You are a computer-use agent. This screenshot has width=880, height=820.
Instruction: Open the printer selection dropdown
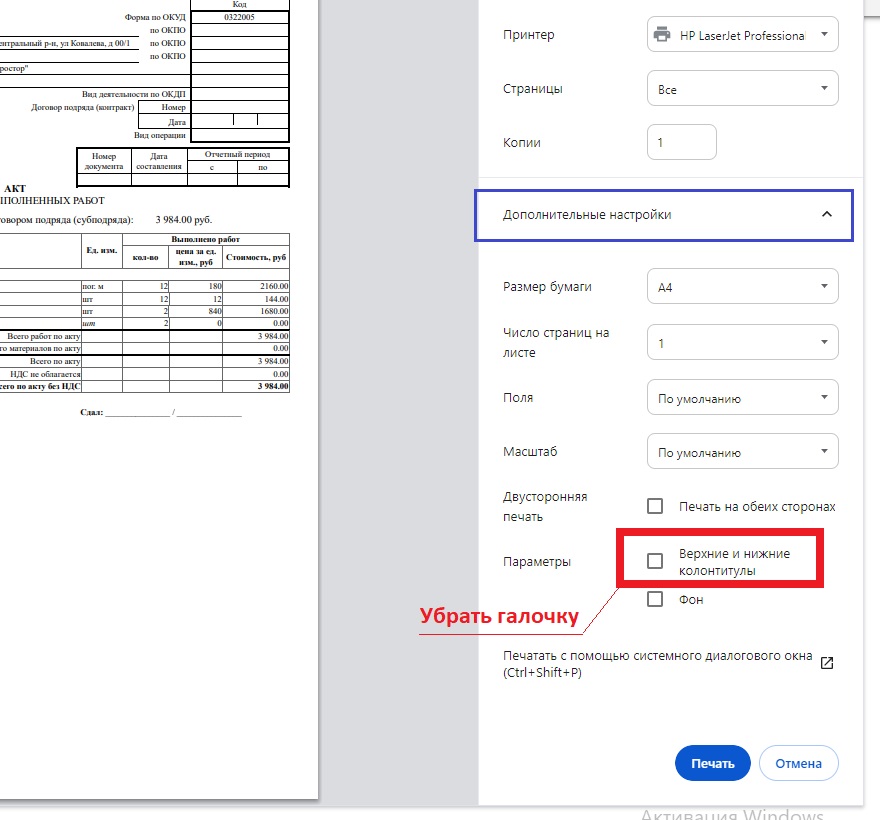click(x=742, y=35)
